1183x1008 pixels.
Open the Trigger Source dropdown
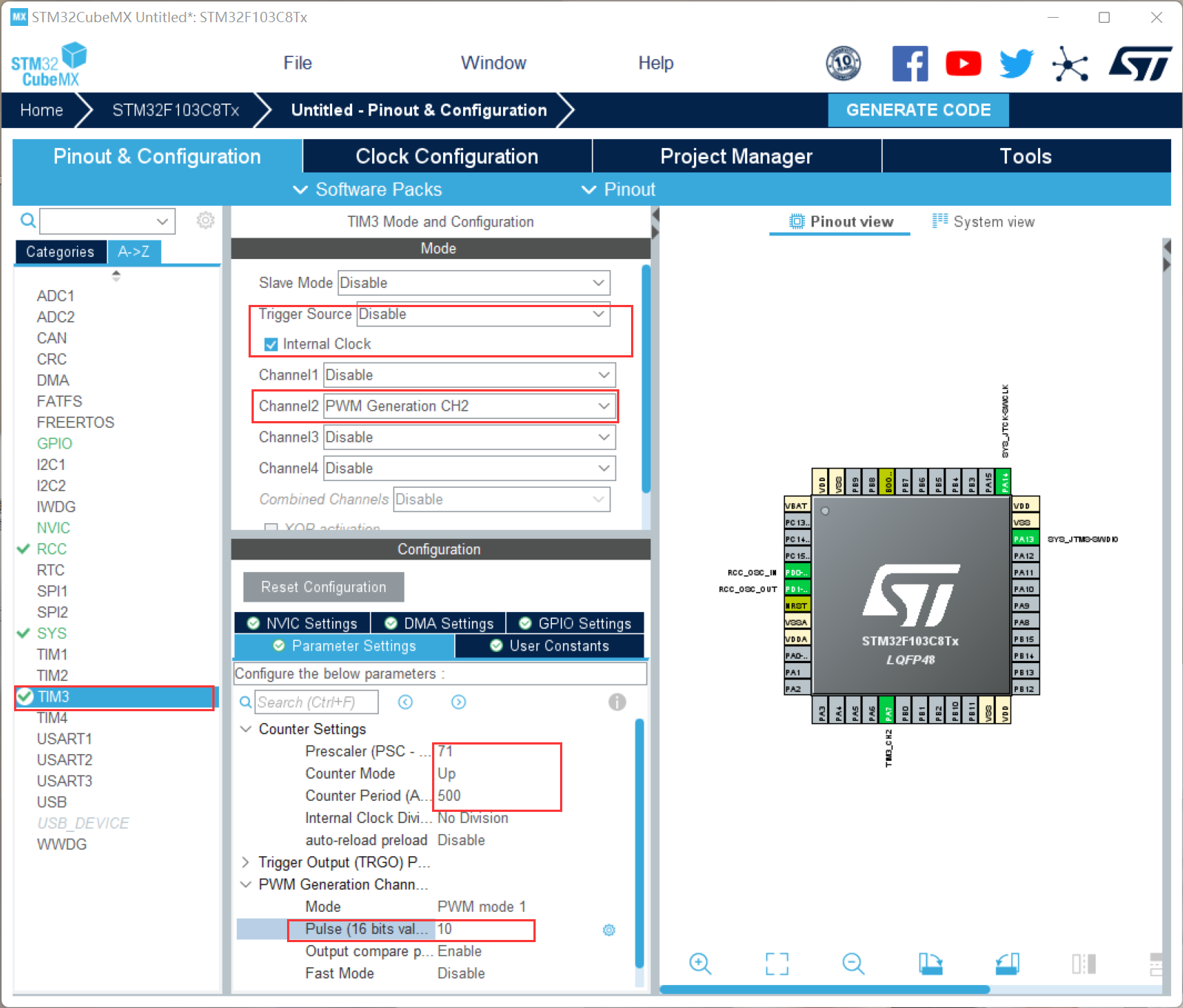483,314
